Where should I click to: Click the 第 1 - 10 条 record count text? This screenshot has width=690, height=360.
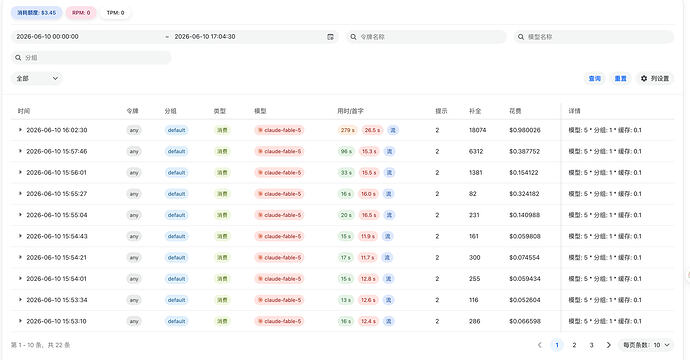click(x=40, y=345)
